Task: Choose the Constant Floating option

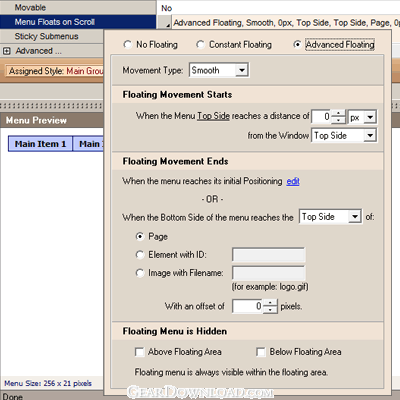Action: point(200,44)
